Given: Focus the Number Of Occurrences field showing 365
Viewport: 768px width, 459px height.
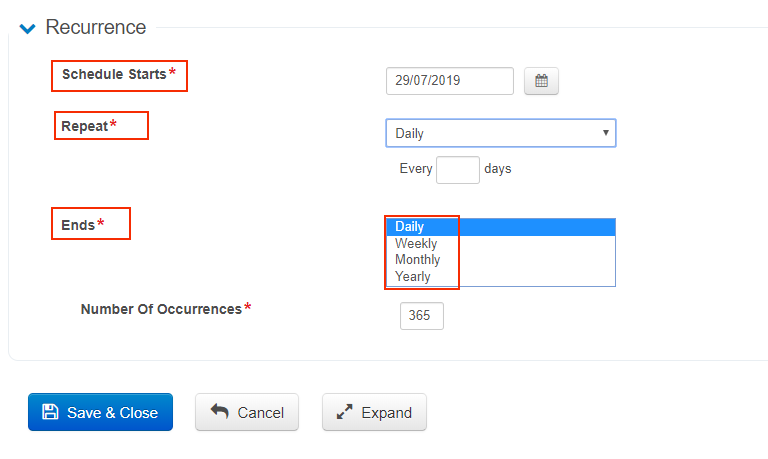Looking at the screenshot, I should coord(421,316).
